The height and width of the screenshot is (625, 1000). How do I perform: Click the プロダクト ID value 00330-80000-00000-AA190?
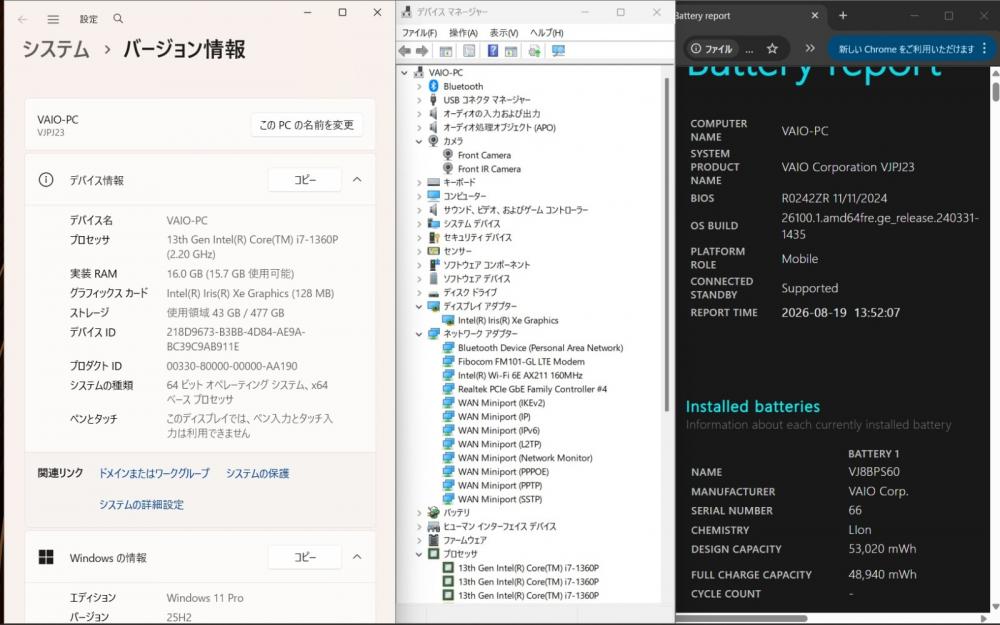coord(232,366)
